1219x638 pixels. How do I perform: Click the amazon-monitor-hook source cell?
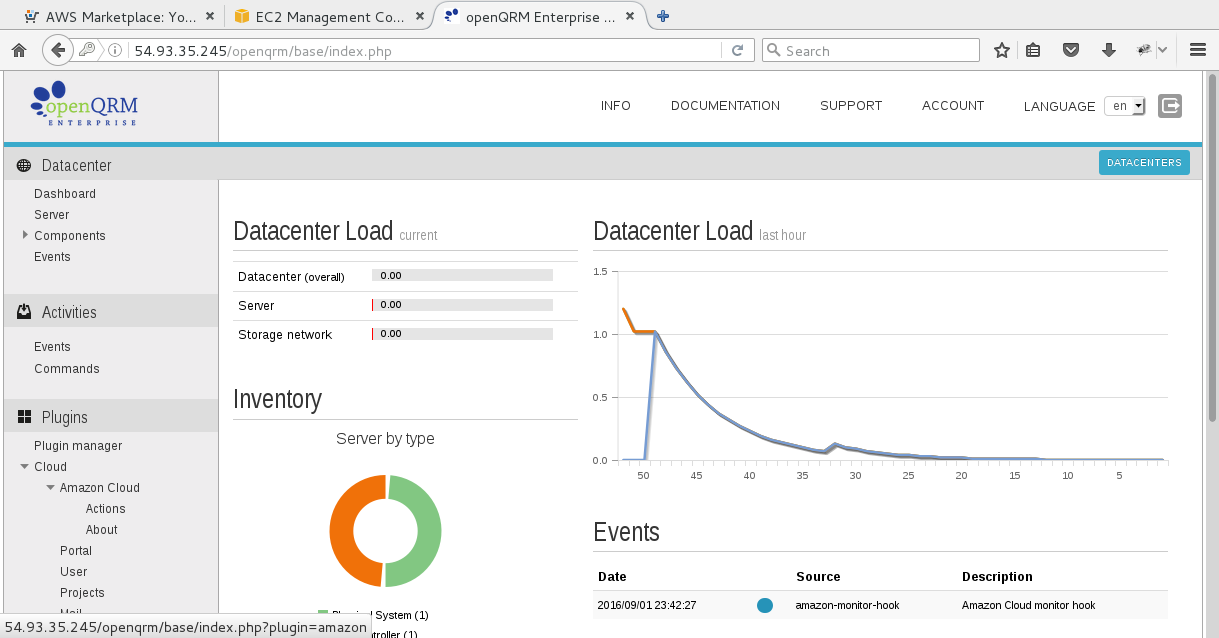tap(847, 605)
